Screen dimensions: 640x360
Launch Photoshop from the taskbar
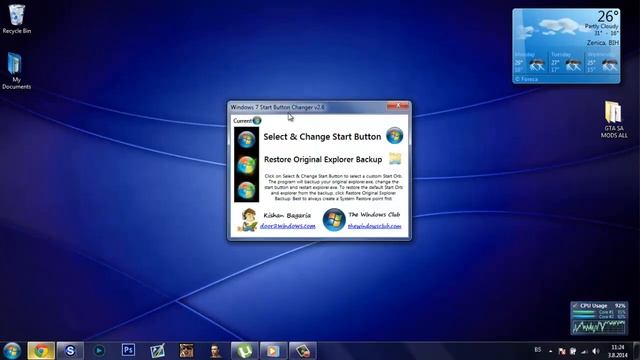128,350
